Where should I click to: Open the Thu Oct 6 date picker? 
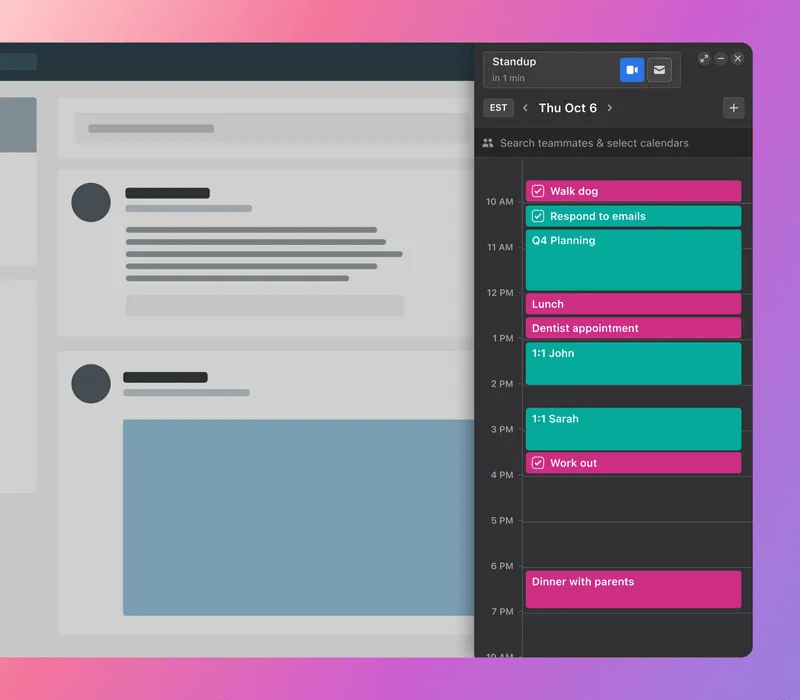pos(567,108)
